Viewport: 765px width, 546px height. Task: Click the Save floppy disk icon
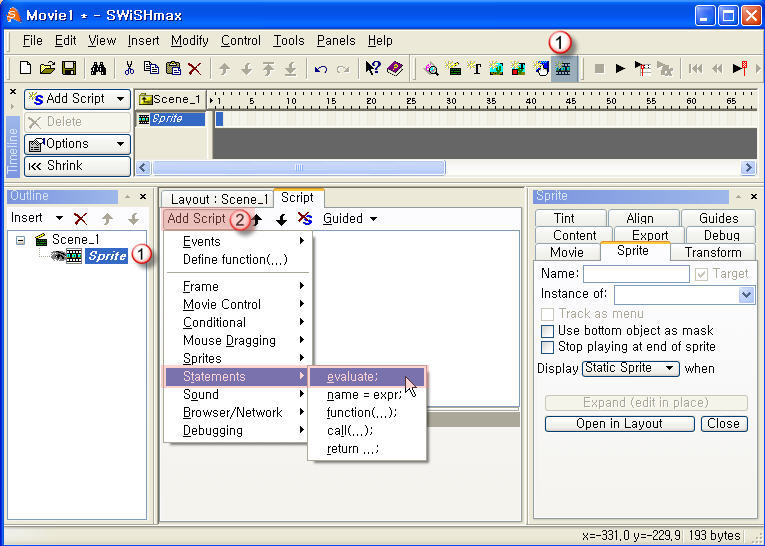[69, 68]
